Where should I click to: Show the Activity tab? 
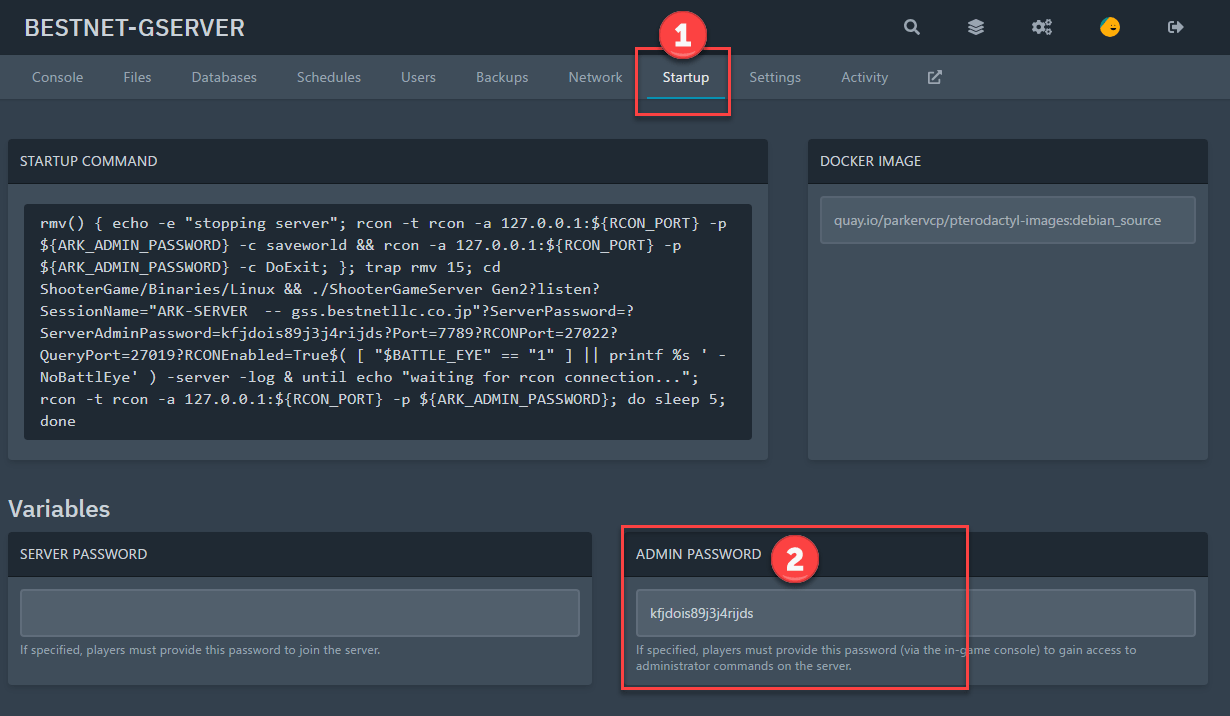click(864, 77)
